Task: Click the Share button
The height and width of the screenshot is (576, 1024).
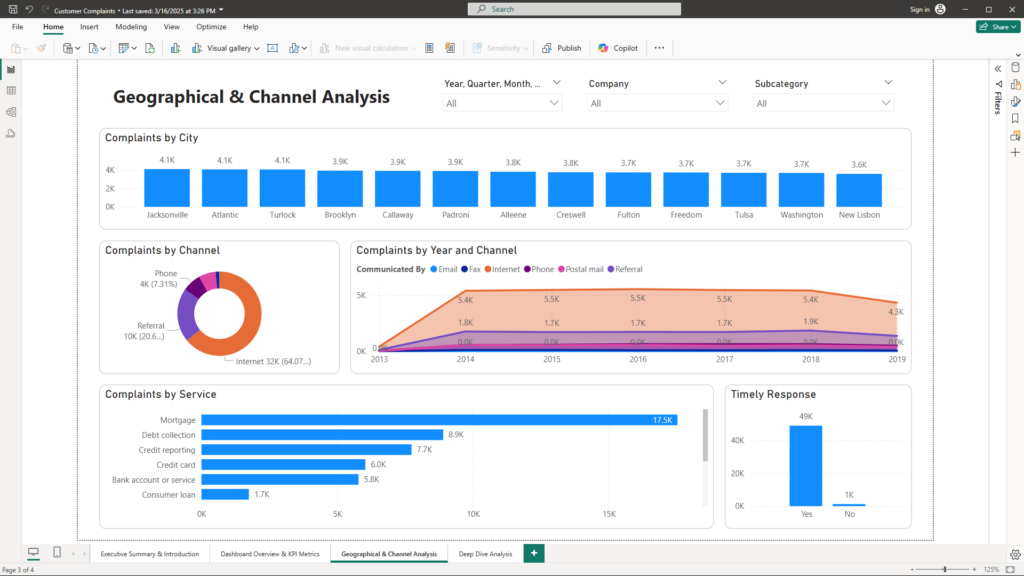Action: (996, 27)
